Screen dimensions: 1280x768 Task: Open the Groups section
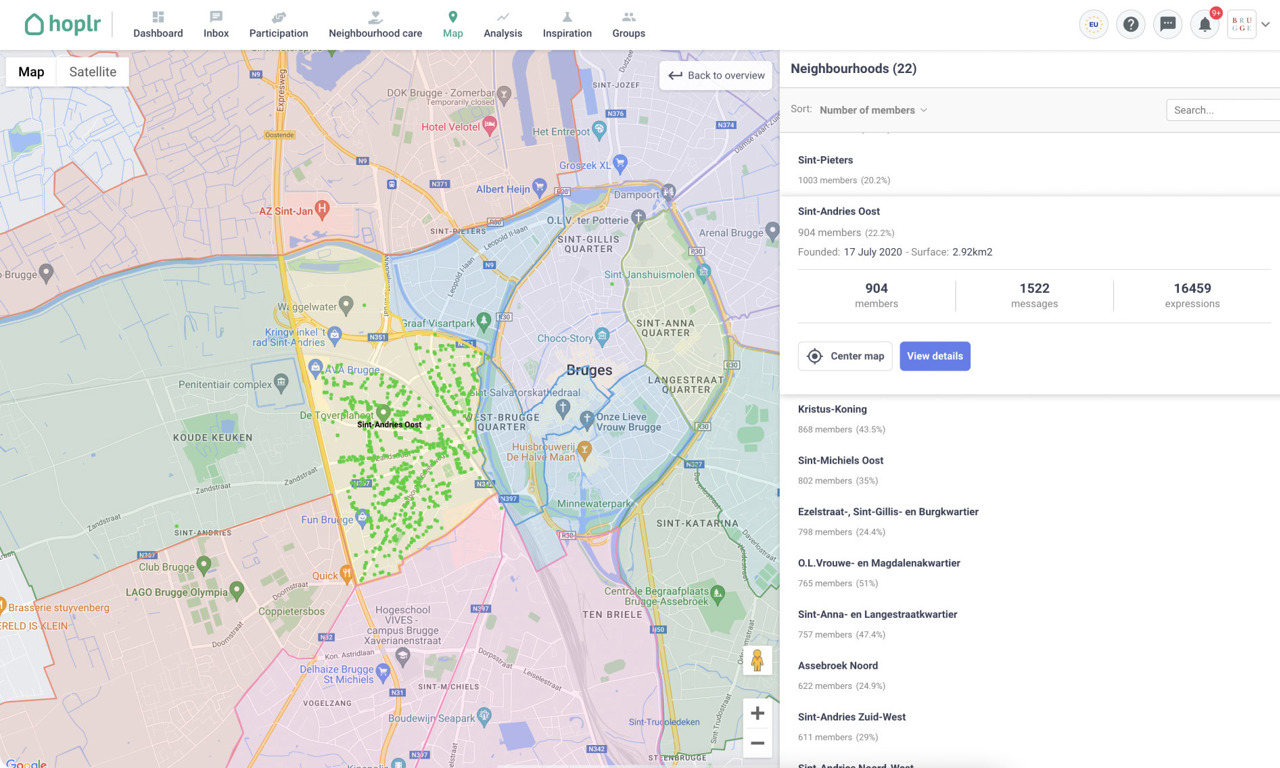pyautogui.click(x=628, y=25)
